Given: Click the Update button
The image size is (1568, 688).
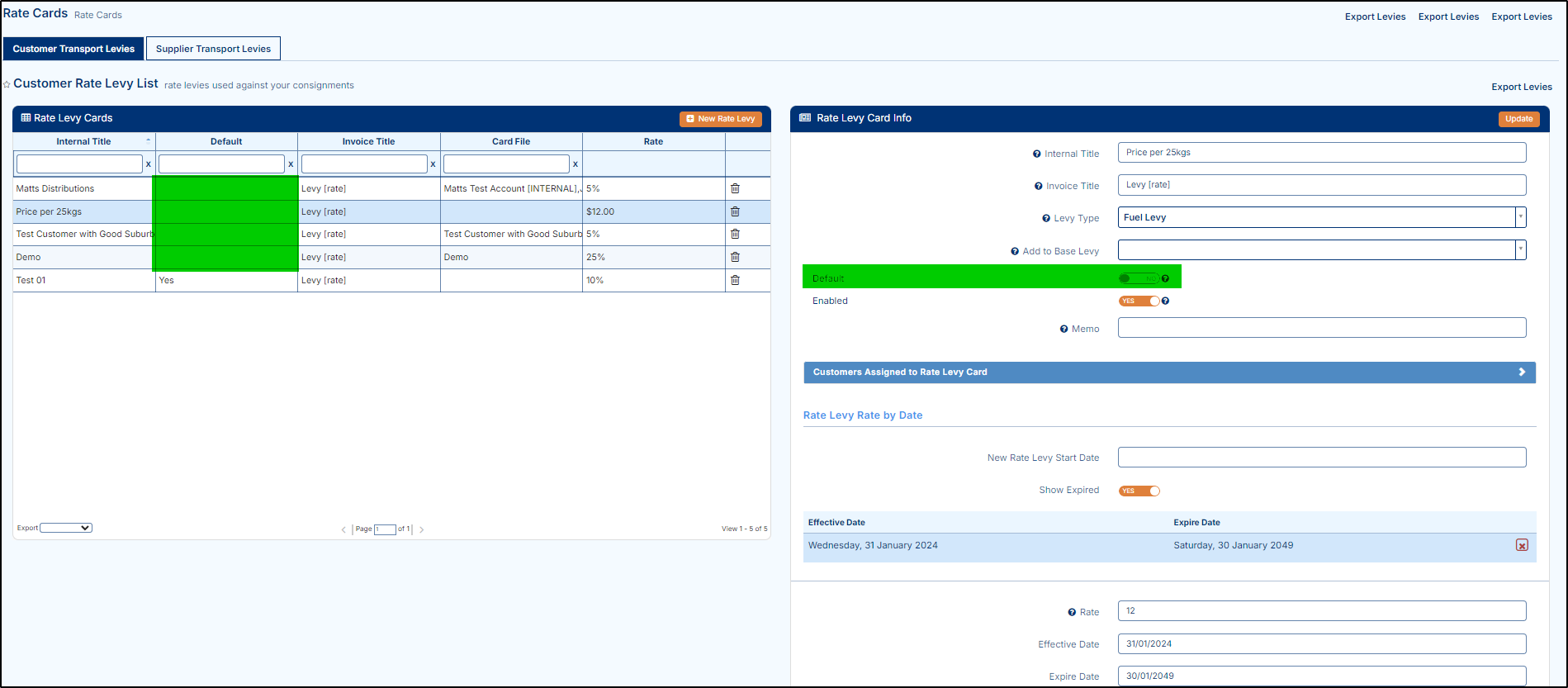Looking at the screenshot, I should pos(1518,119).
